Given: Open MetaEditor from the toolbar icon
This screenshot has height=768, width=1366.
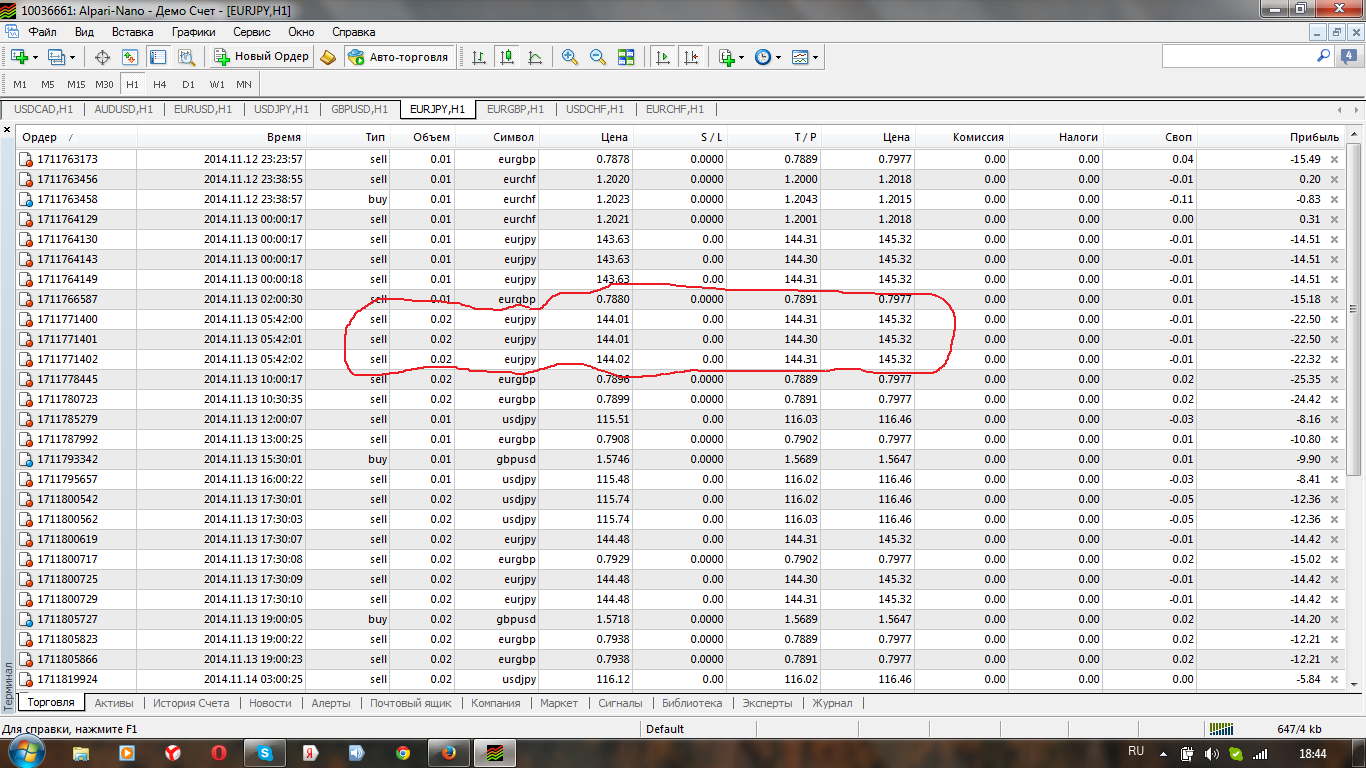Looking at the screenshot, I should 328,57.
